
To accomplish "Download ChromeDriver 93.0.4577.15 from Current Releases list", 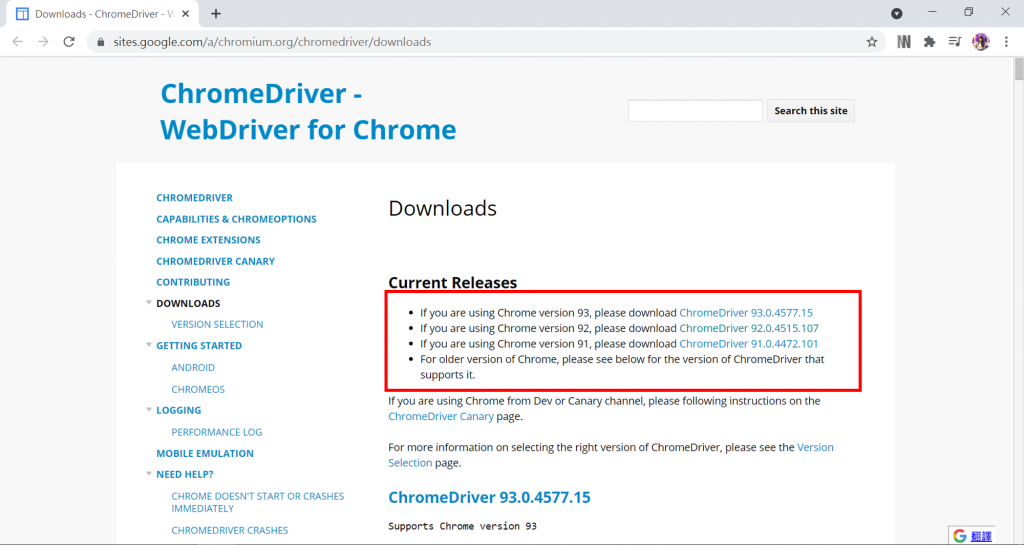I will (746, 313).
